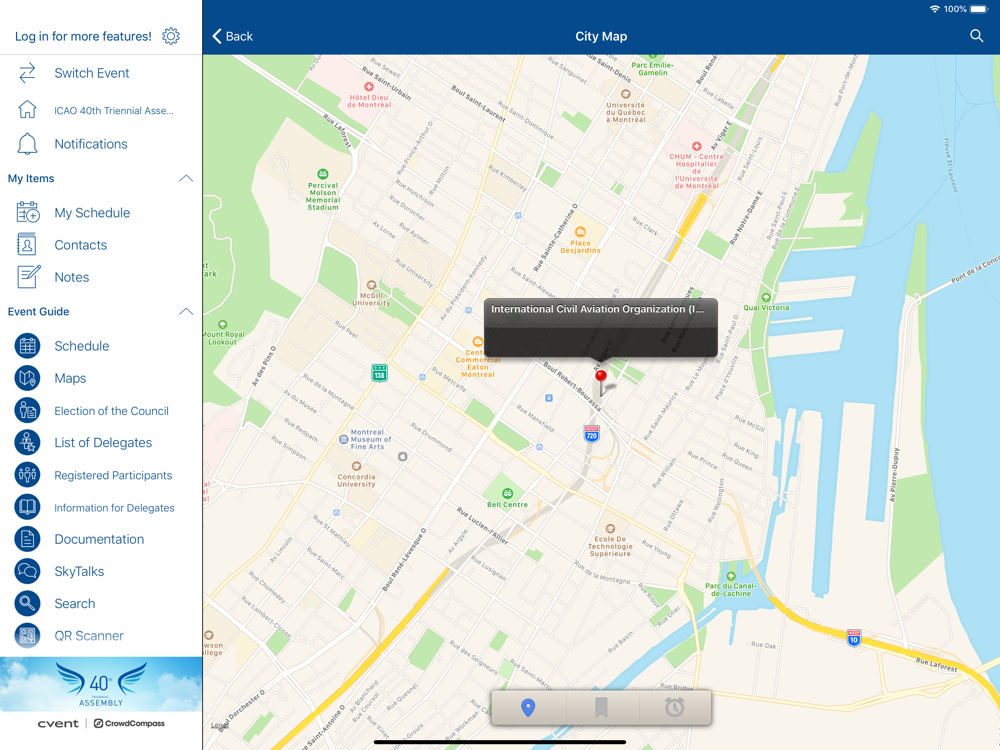This screenshot has width=1000, height=750.
Task: Tap the Registered Participants icon
Action: click(x=27, y=475)
